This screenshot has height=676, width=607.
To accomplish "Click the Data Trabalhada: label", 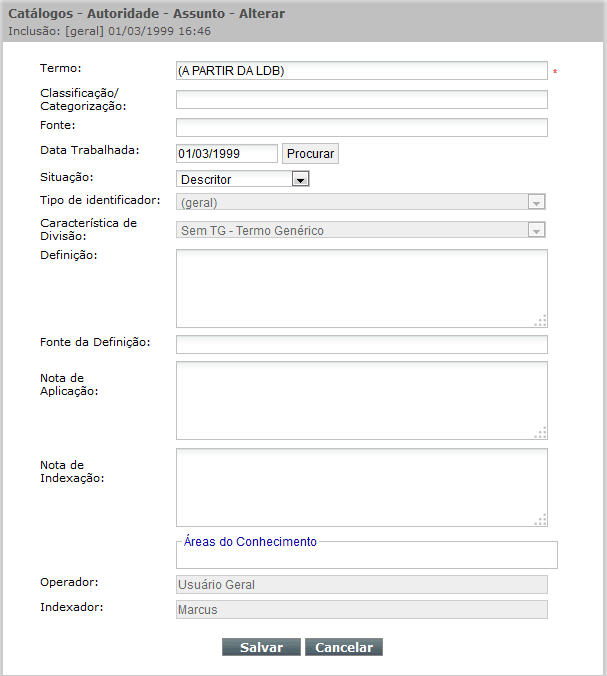I will tap(90, 150).
